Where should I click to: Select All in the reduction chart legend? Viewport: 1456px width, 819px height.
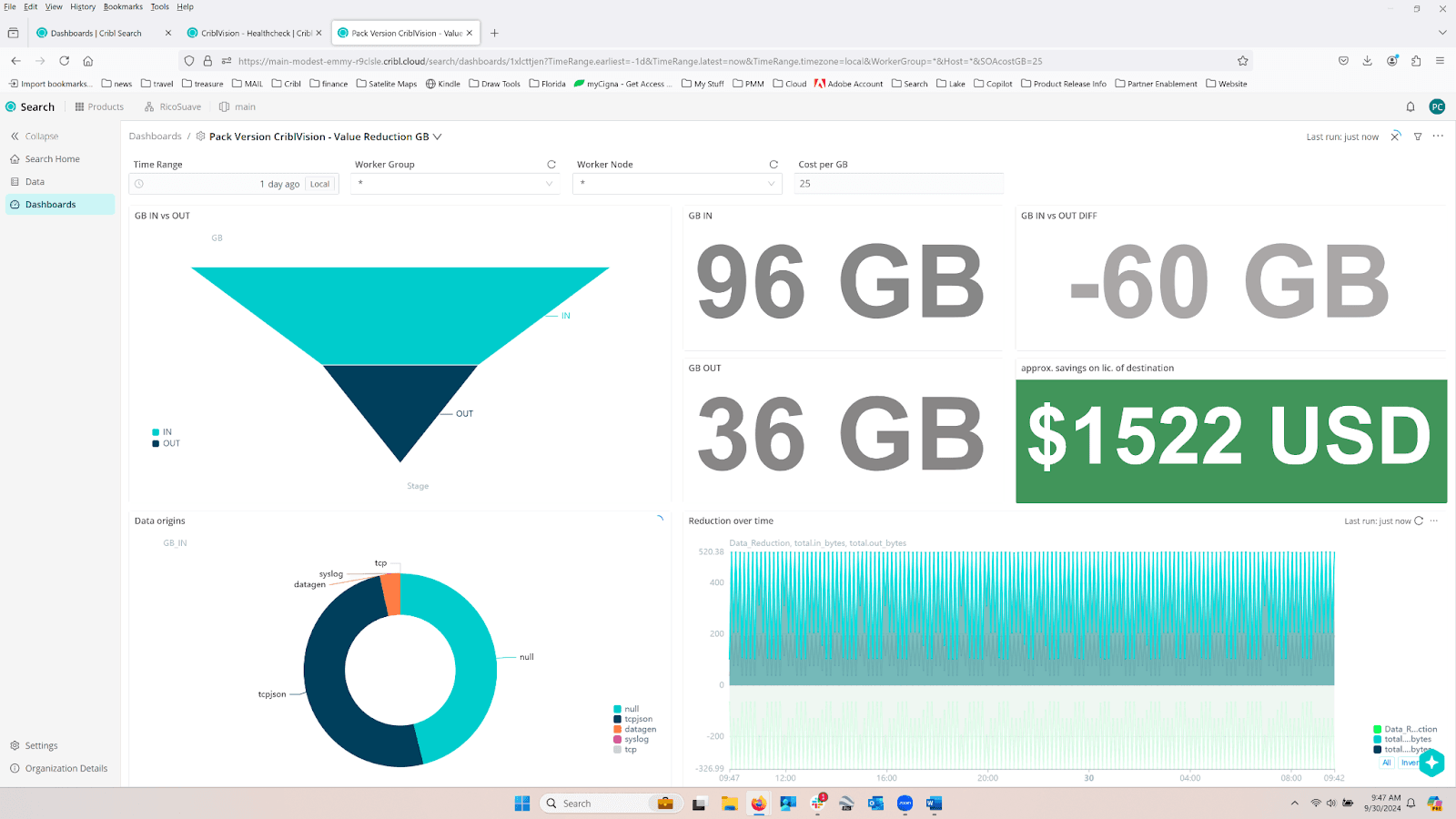coord(1386,763)
